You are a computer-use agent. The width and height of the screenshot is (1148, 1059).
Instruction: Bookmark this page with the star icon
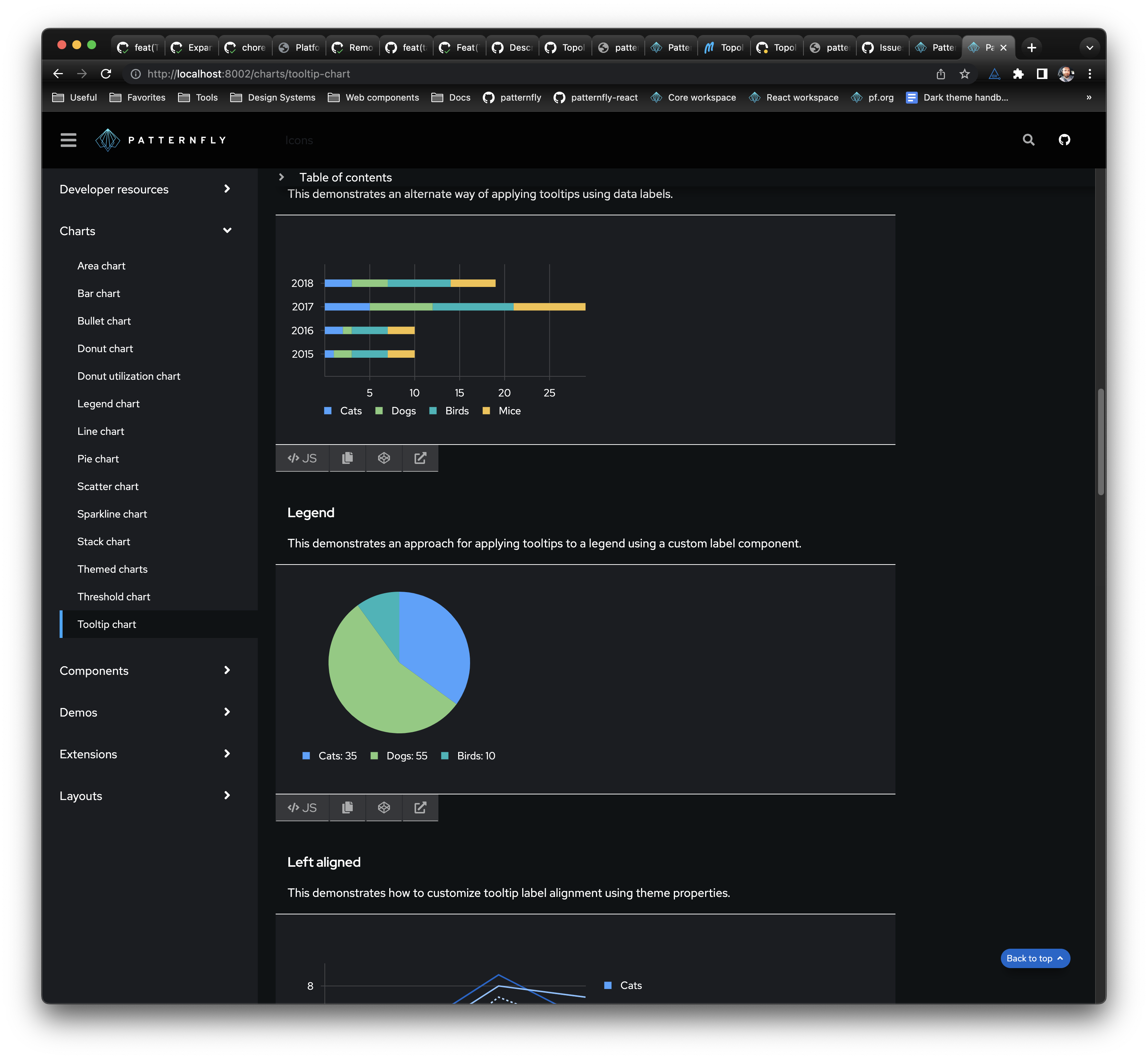(x=965, y=74)
